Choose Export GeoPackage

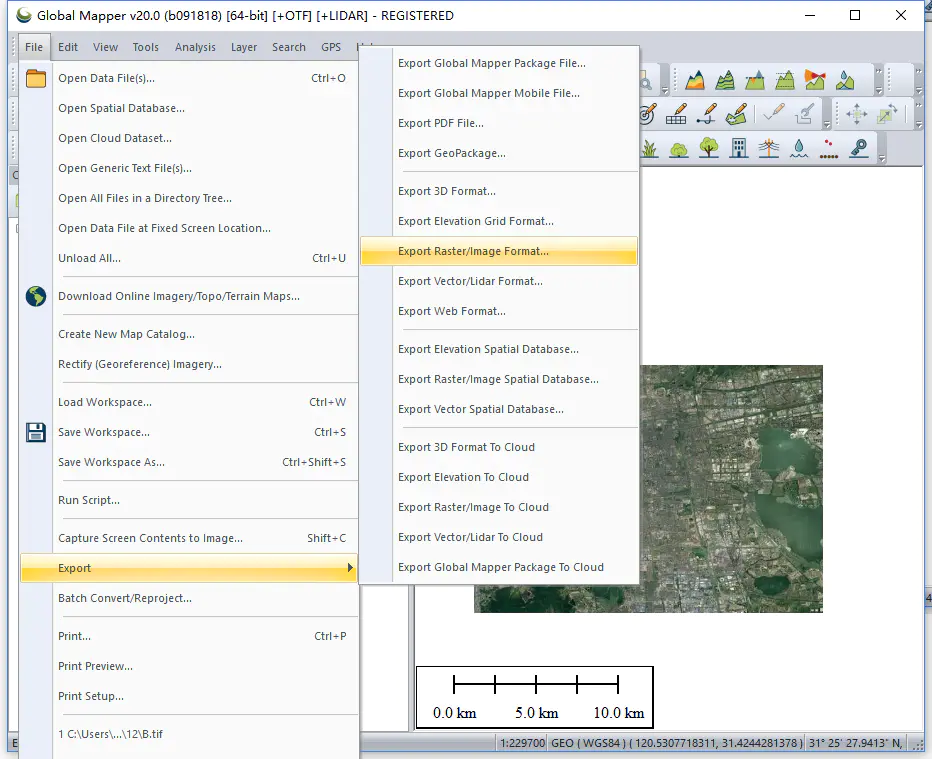[499, 153]
